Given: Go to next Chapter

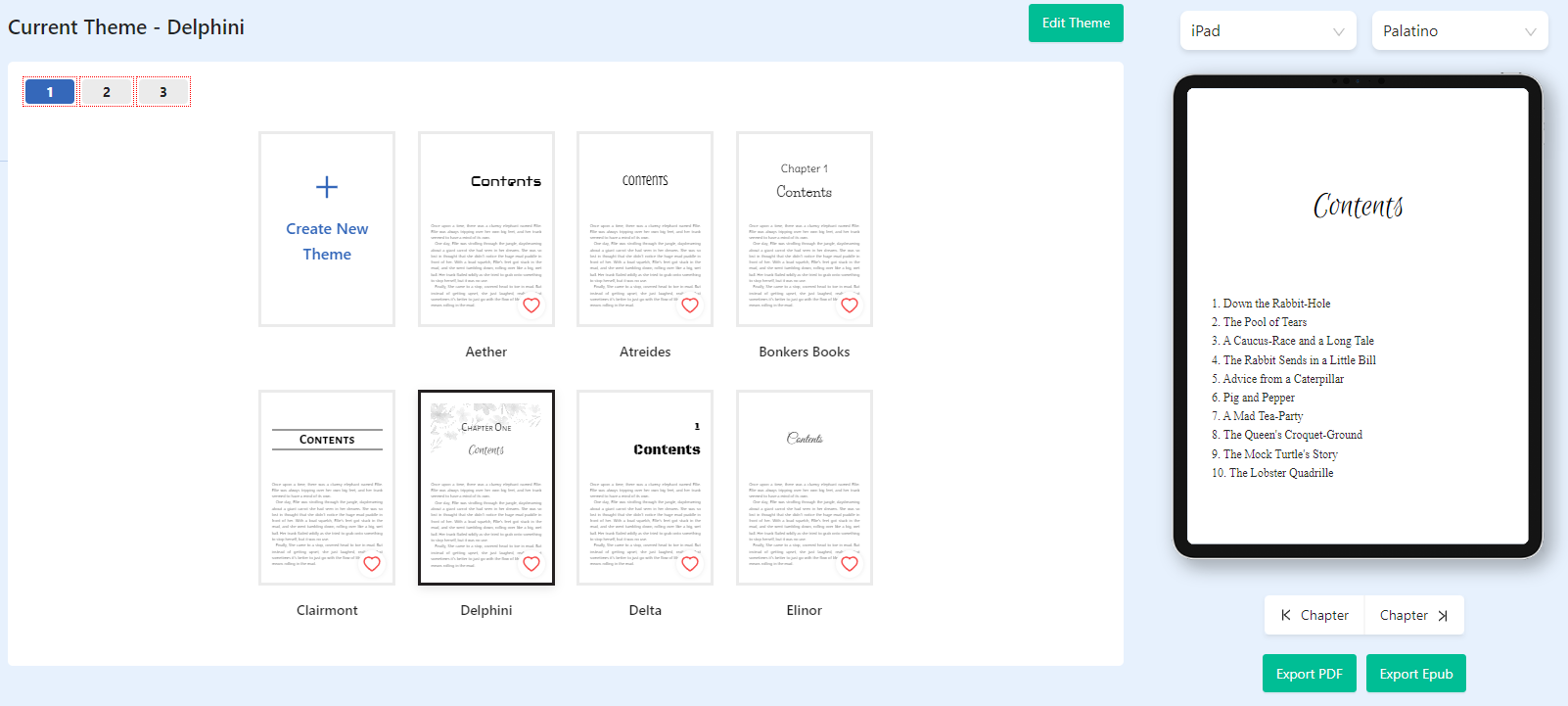Looking at the screenshot, I should pos(1414,615).
